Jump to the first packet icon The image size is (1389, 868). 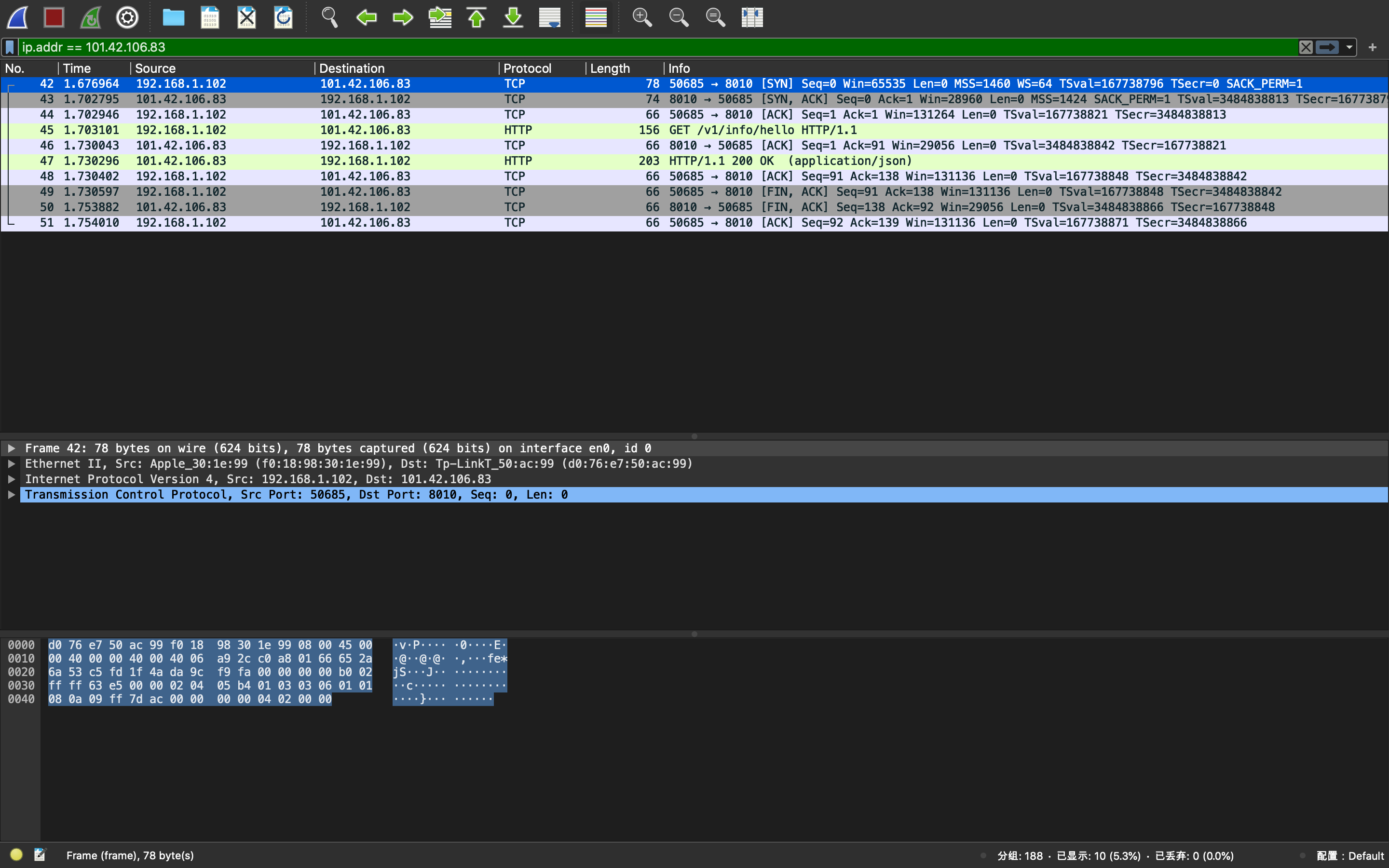tap(477, 17)
